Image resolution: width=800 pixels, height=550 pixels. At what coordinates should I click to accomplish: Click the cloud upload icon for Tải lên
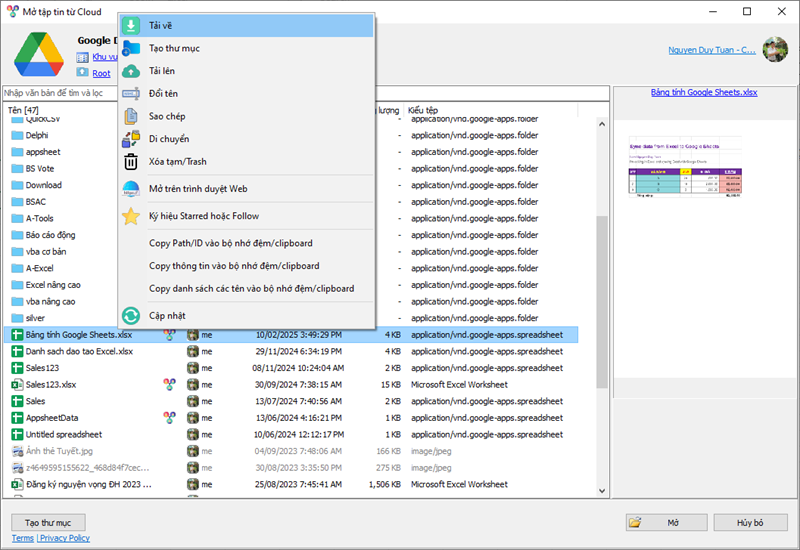click(x=131, y=71)
